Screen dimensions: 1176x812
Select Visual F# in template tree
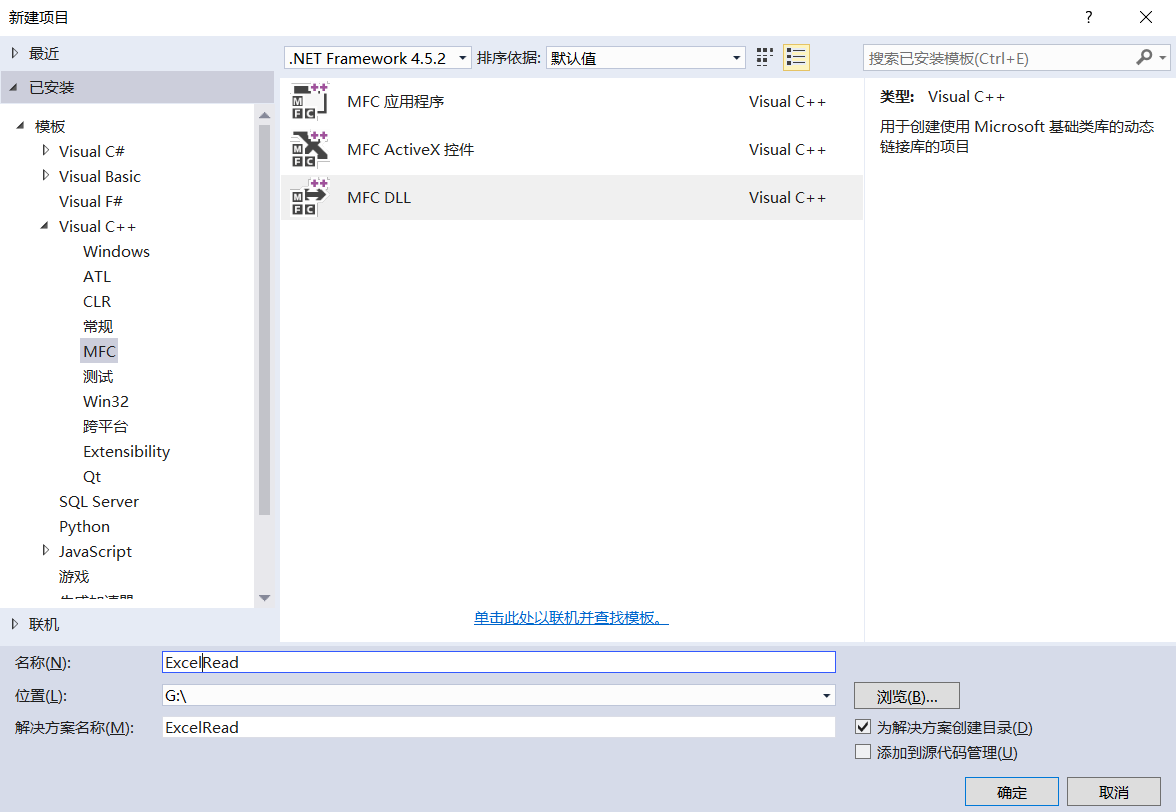coord(91,201)
